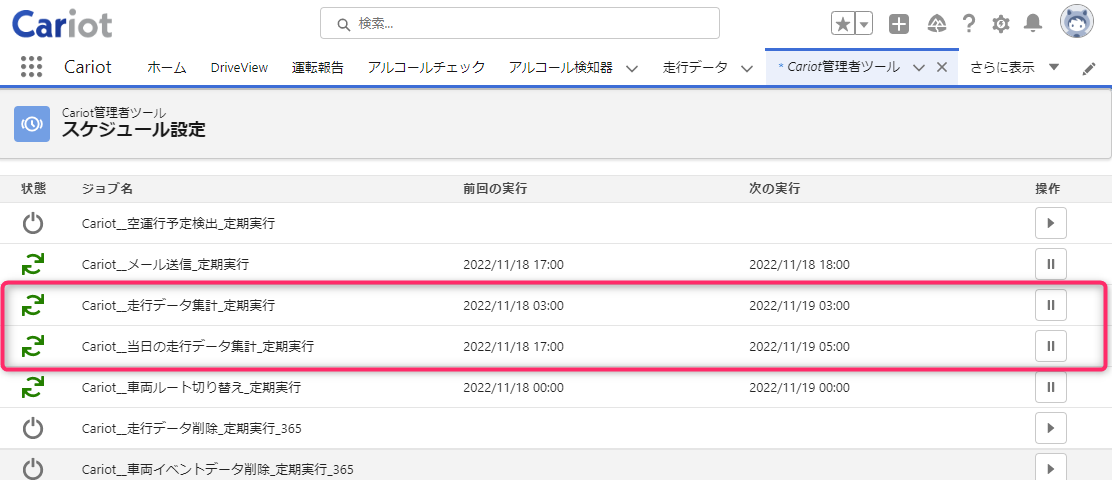1112x480 pixels.
Task: Start the Cariot__走行データ削除_定期実行_365 job
Action: (1050, 428)
